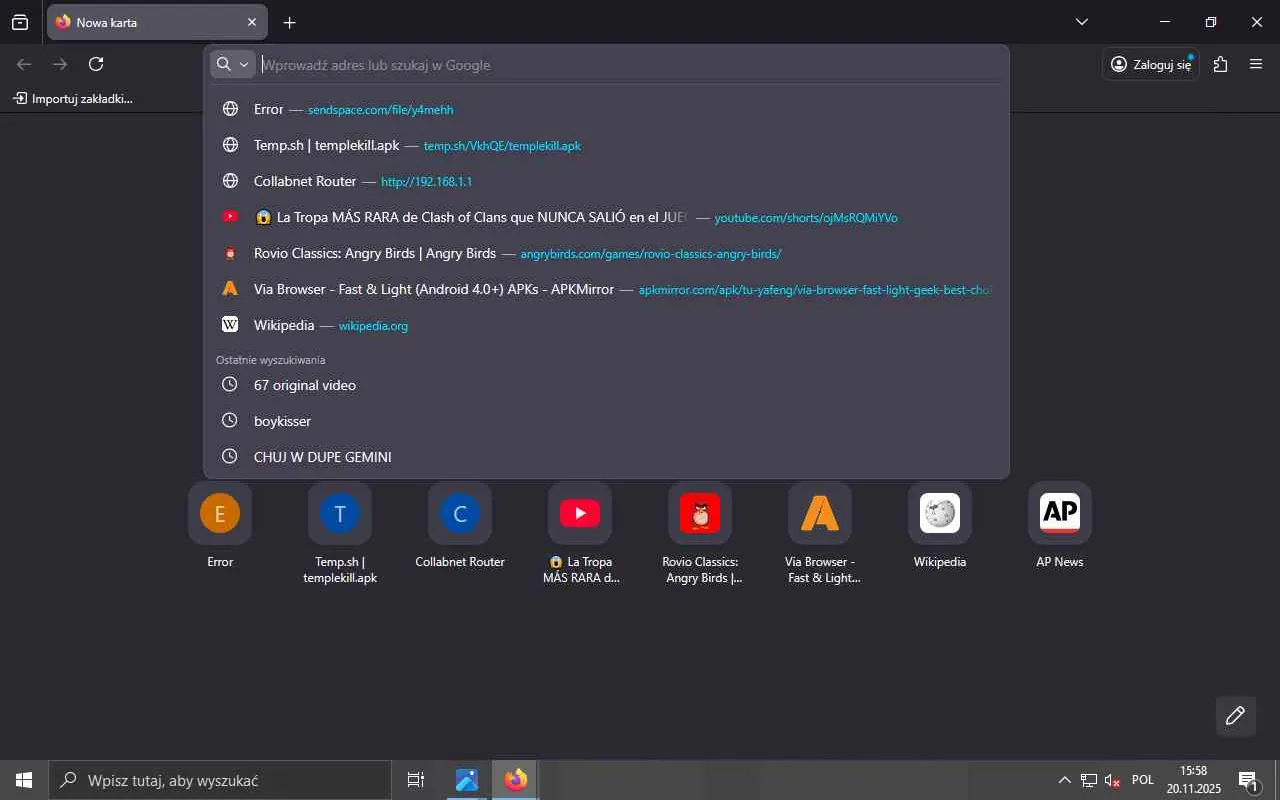Open the network status tray icon
Viewport: 1280px width, 800px height.
coord(1089,780)
